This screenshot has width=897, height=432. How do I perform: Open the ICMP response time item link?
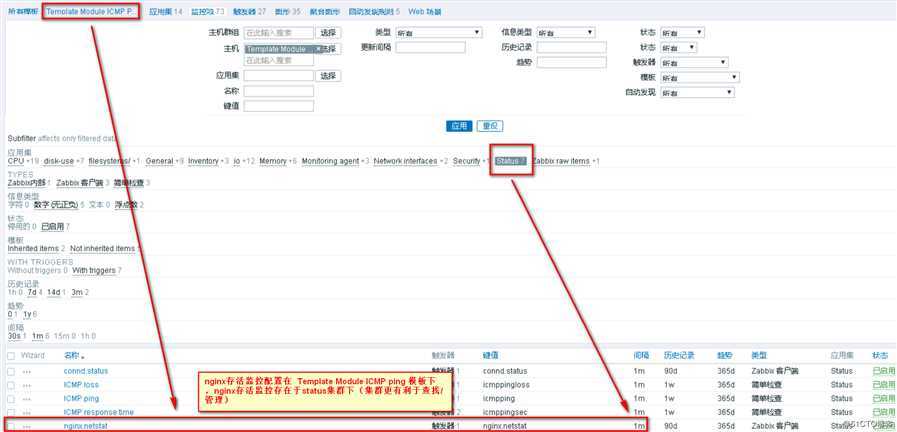point(99,413)
